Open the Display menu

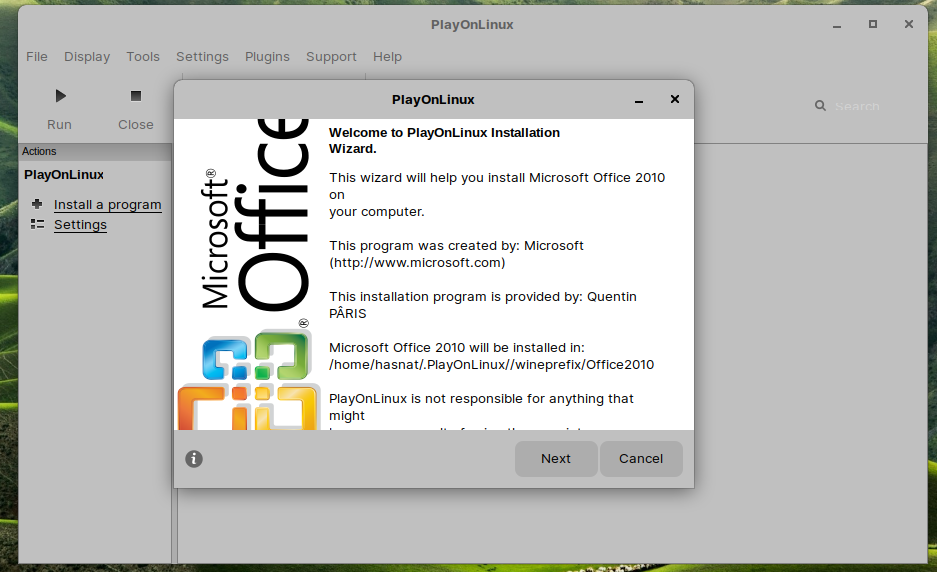87,57
